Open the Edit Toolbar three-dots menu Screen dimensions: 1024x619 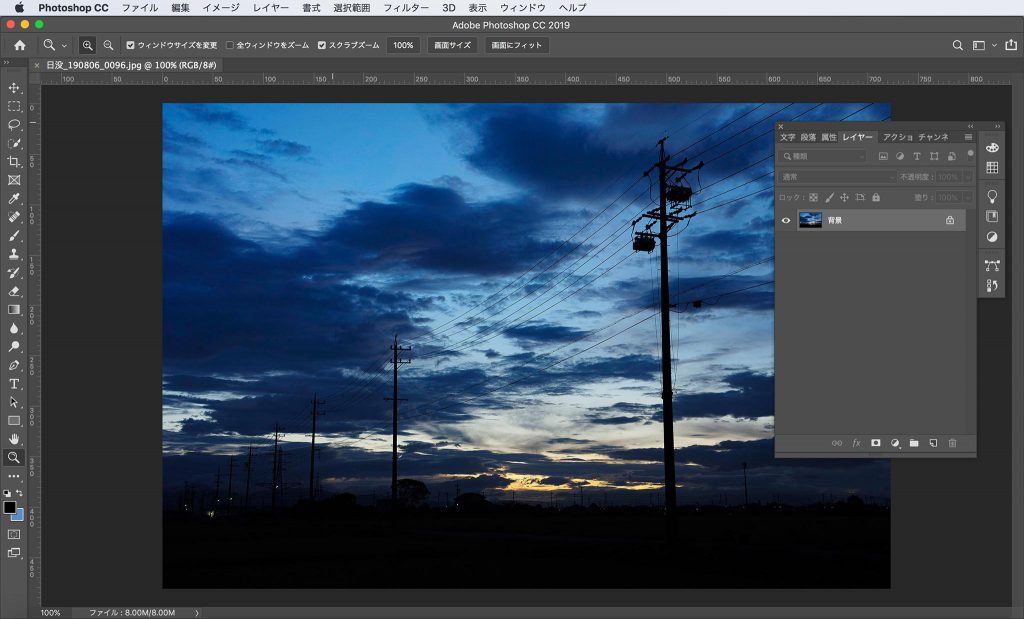pos(14,476)
